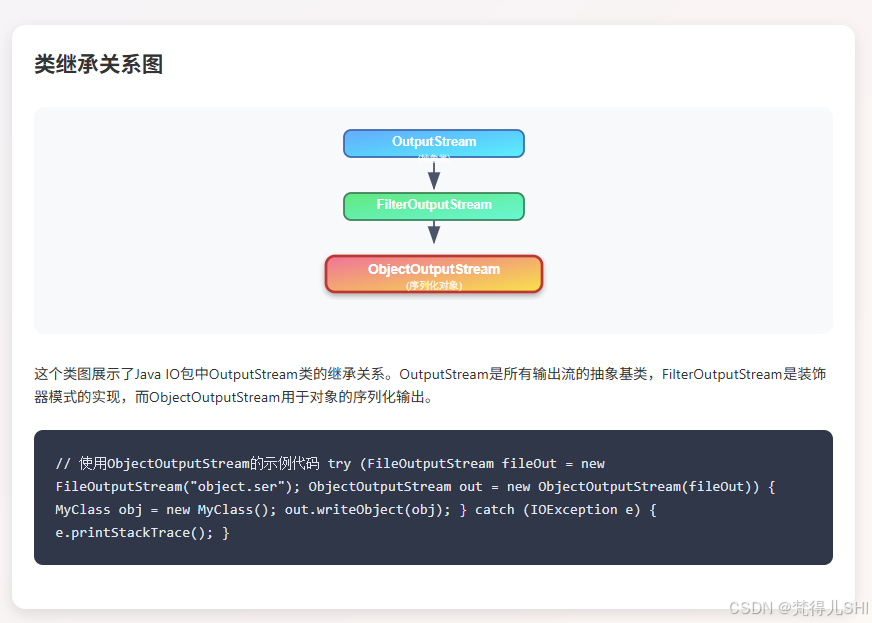Click the sentence 器模式的实现，而ObjectOutputStream用于
This screenshot has height=623, width=872.
tap(232, 397)
